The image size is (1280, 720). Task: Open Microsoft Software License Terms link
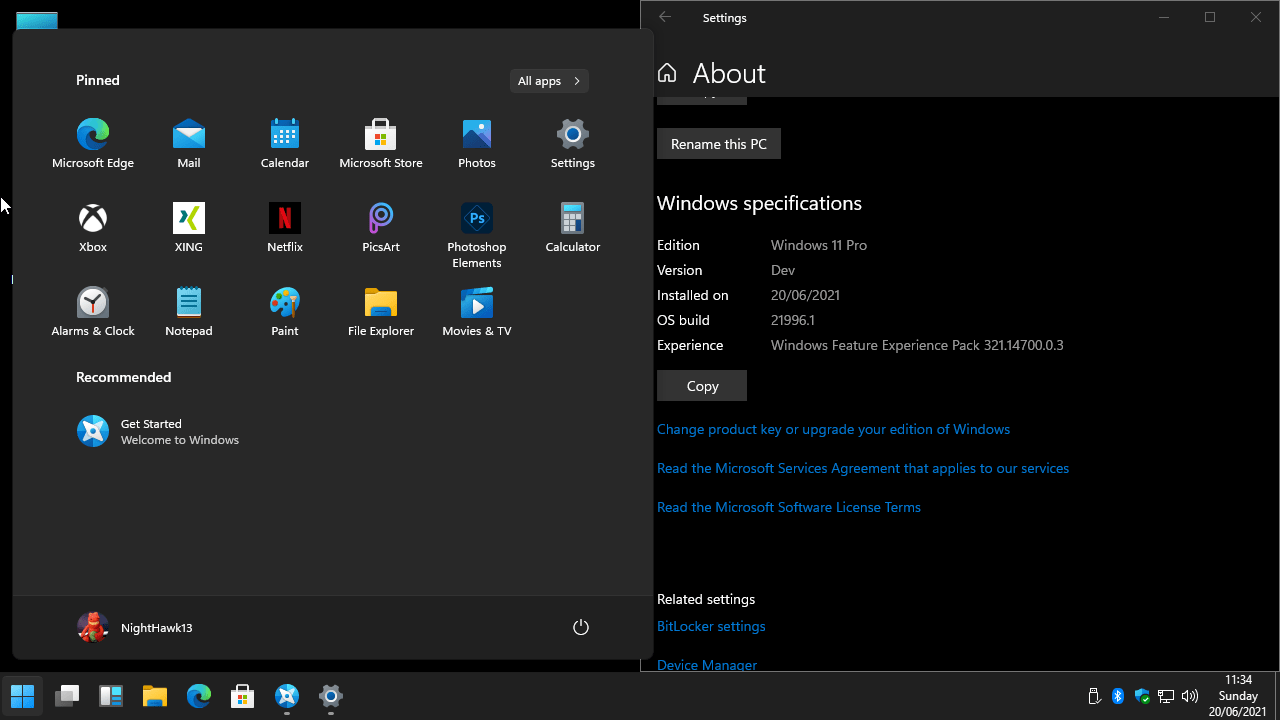pos(789,507)
